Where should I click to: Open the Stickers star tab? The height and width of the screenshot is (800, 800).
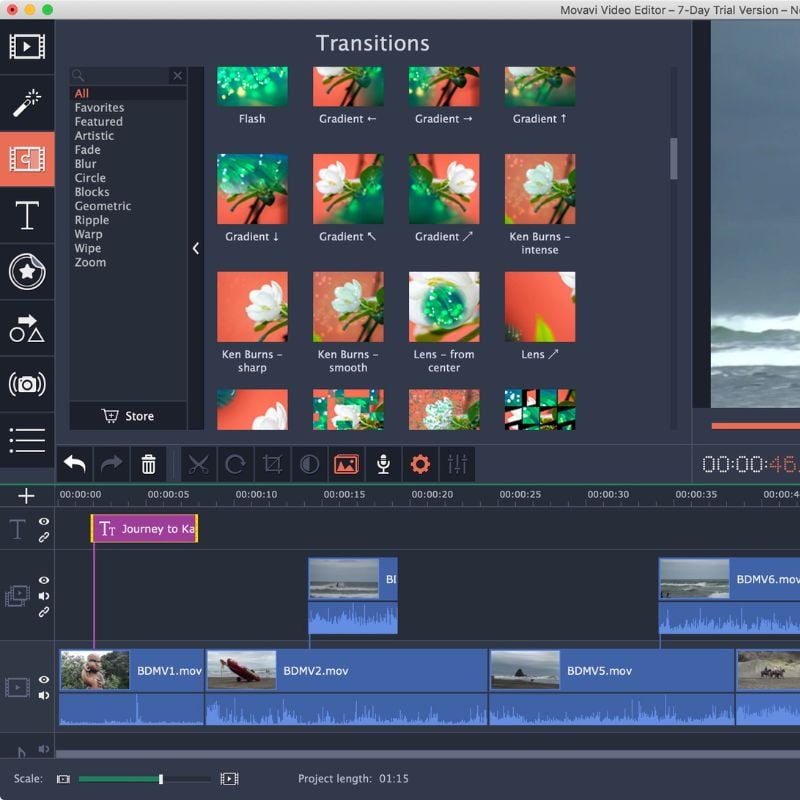(x=27, y=271)
